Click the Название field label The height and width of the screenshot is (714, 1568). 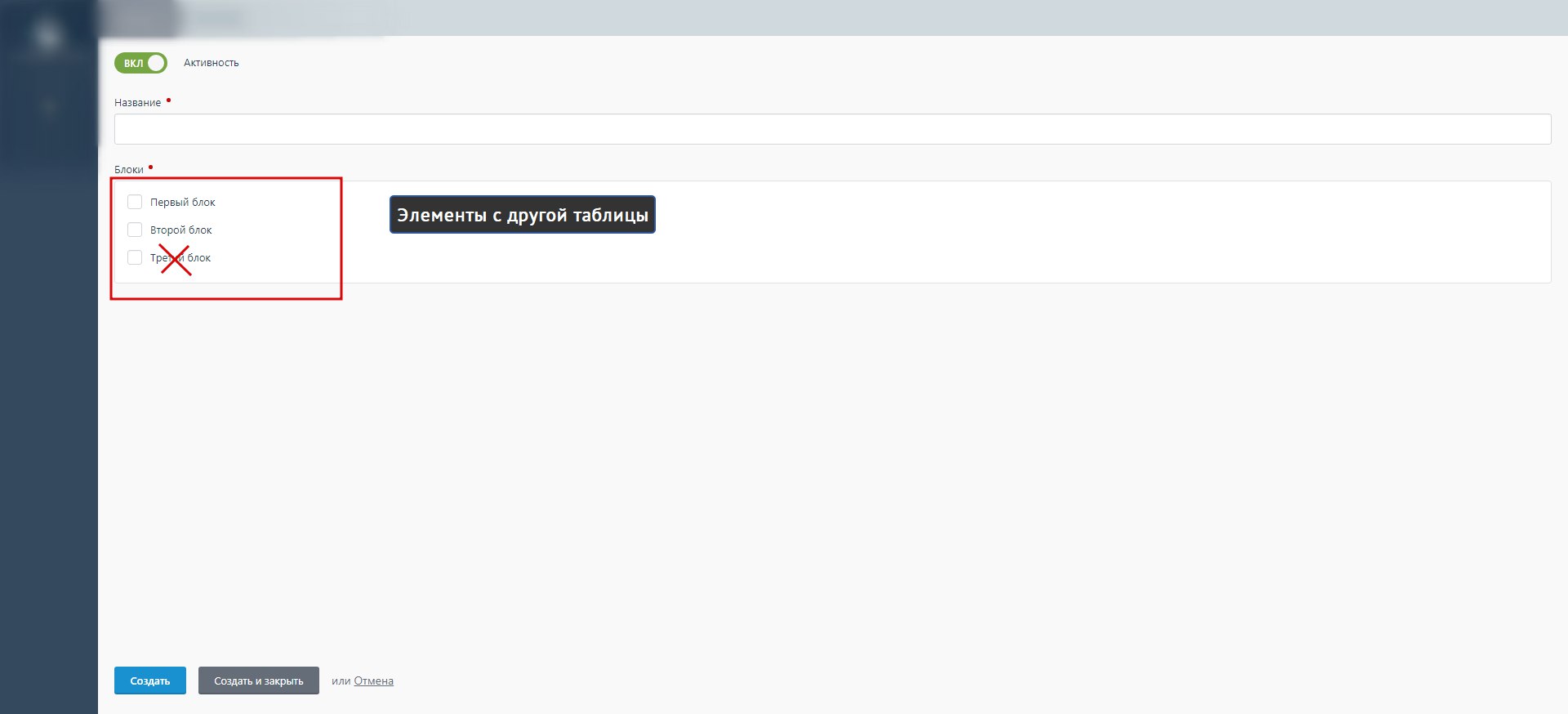(137, 103)
